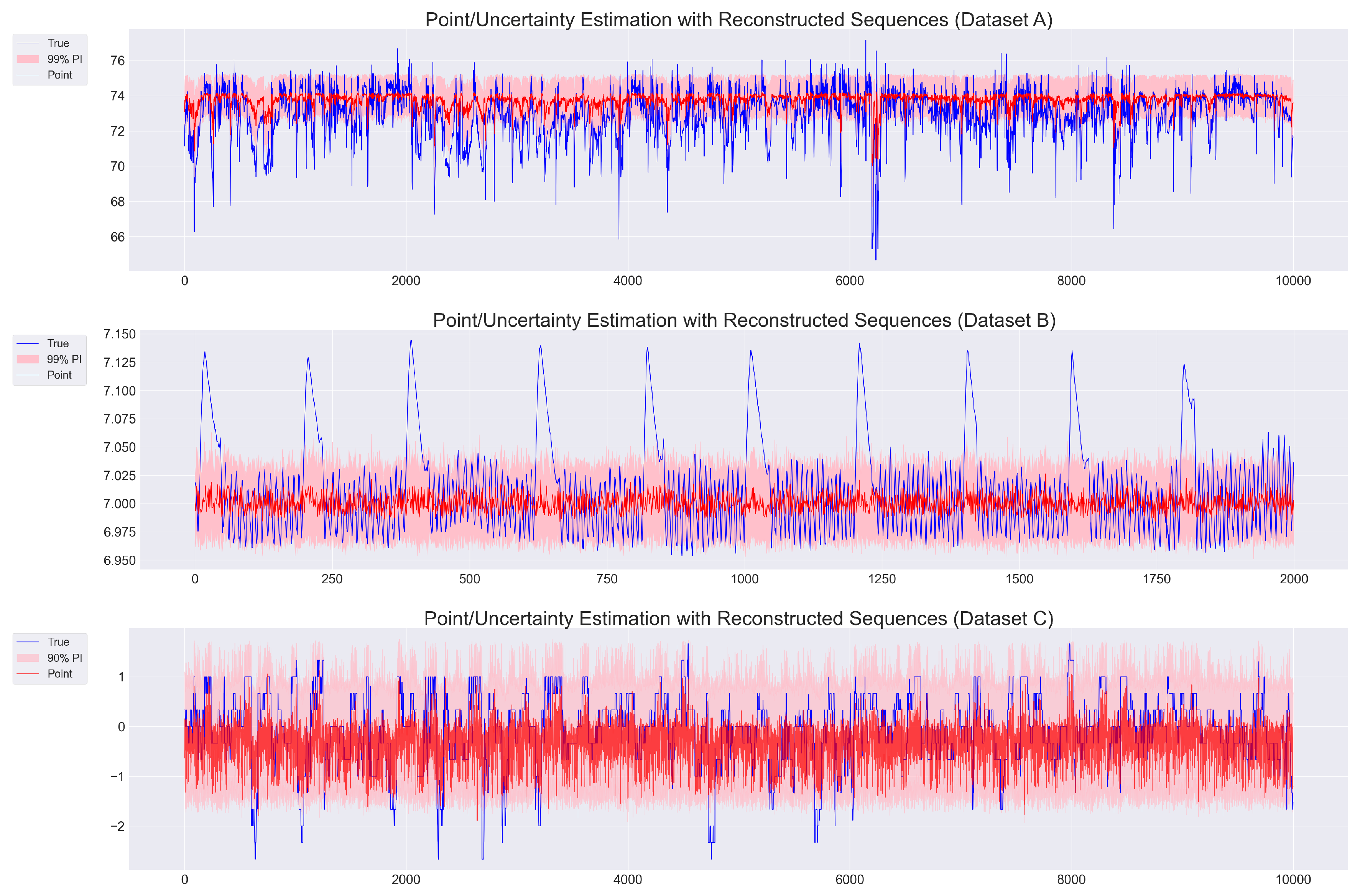
Task: Click the 'True' legend entry in Dataset B
Action: 58,343
